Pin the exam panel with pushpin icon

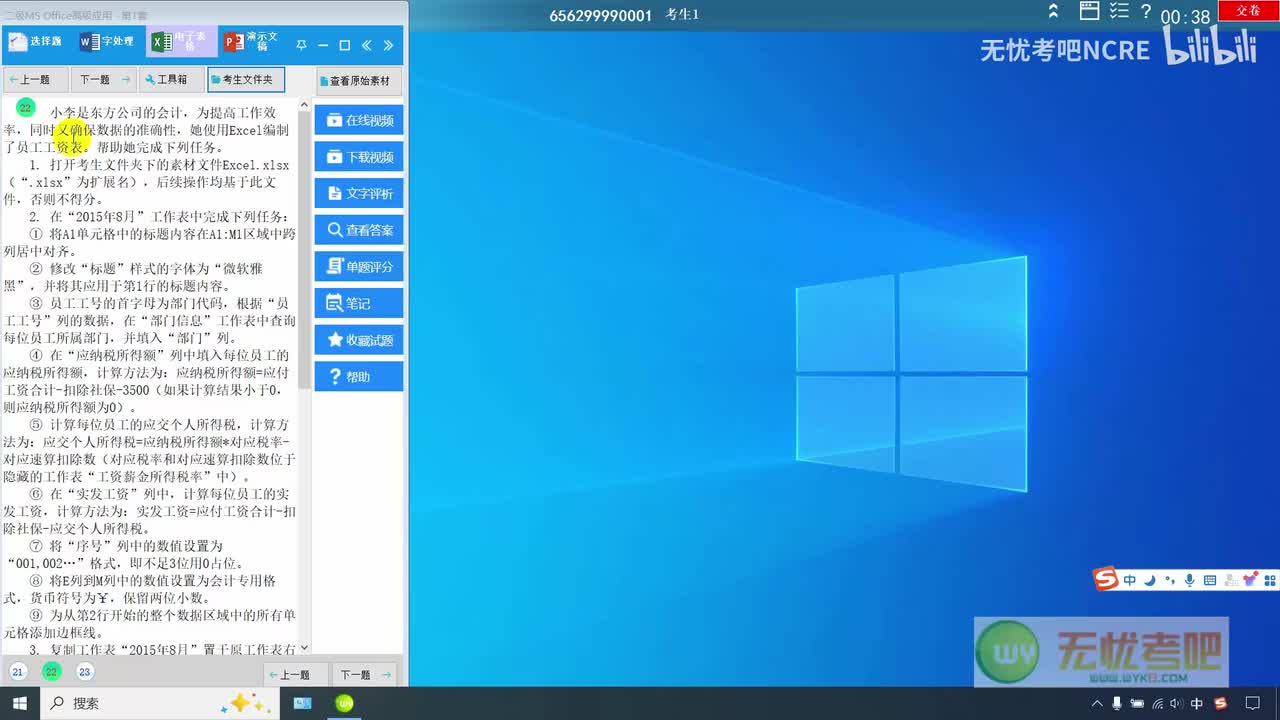(x=301, y=45)
